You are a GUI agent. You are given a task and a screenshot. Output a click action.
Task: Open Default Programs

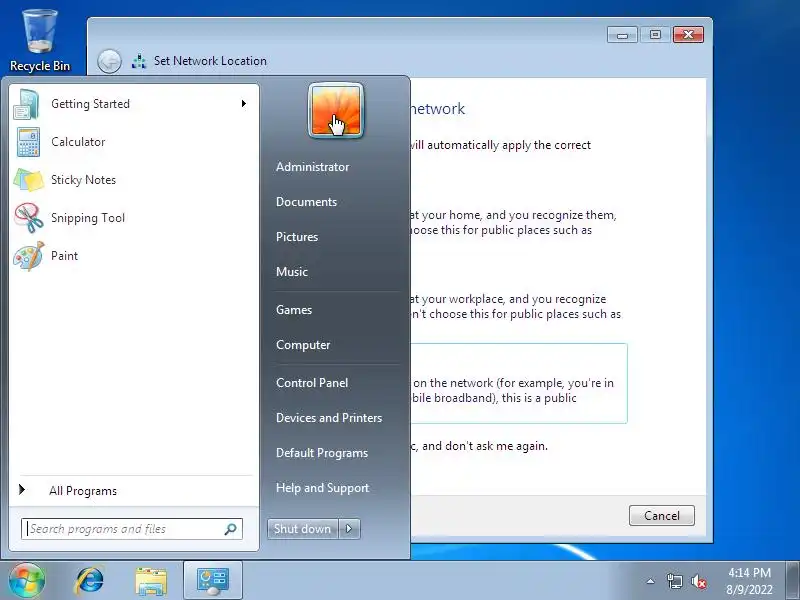(322, 453)
